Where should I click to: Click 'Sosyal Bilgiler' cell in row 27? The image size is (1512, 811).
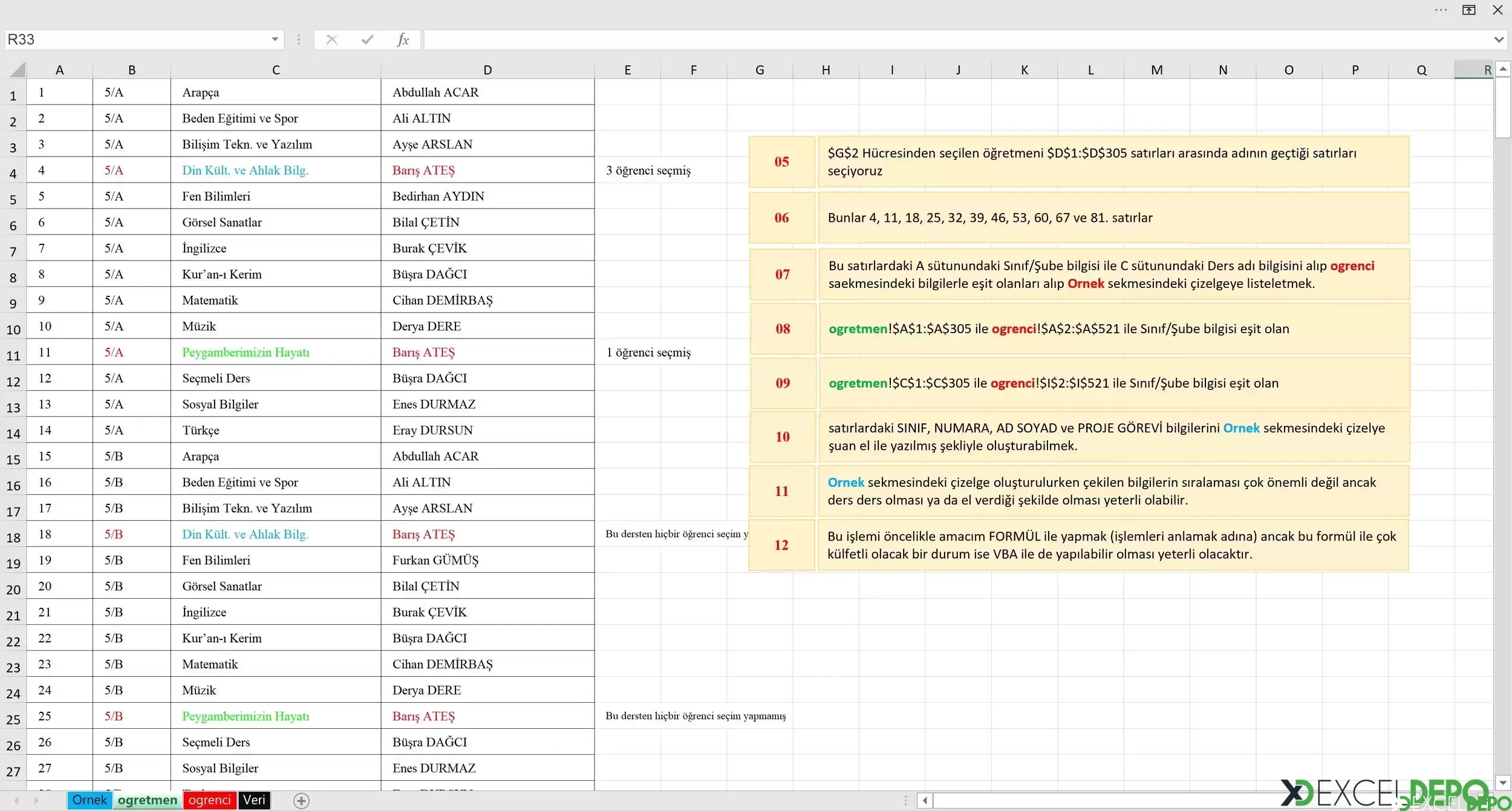276,768
